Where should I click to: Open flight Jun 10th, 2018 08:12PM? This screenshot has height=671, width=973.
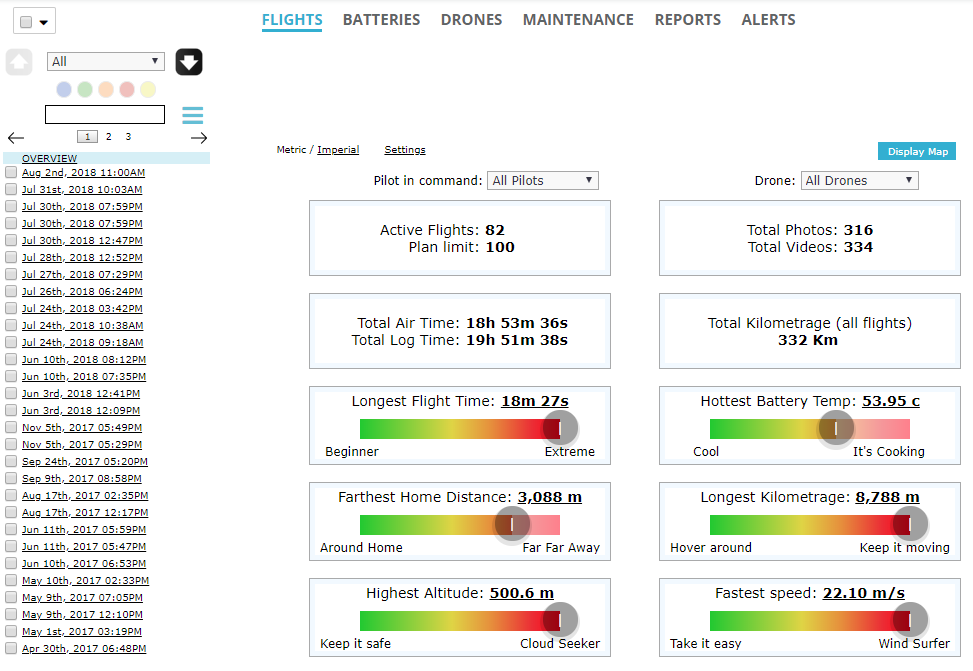tap(84, 359)
